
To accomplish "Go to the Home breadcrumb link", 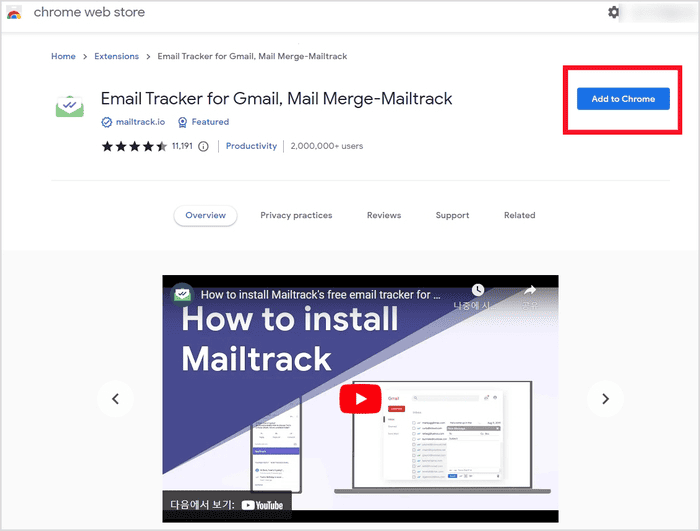I will (63, 56).
